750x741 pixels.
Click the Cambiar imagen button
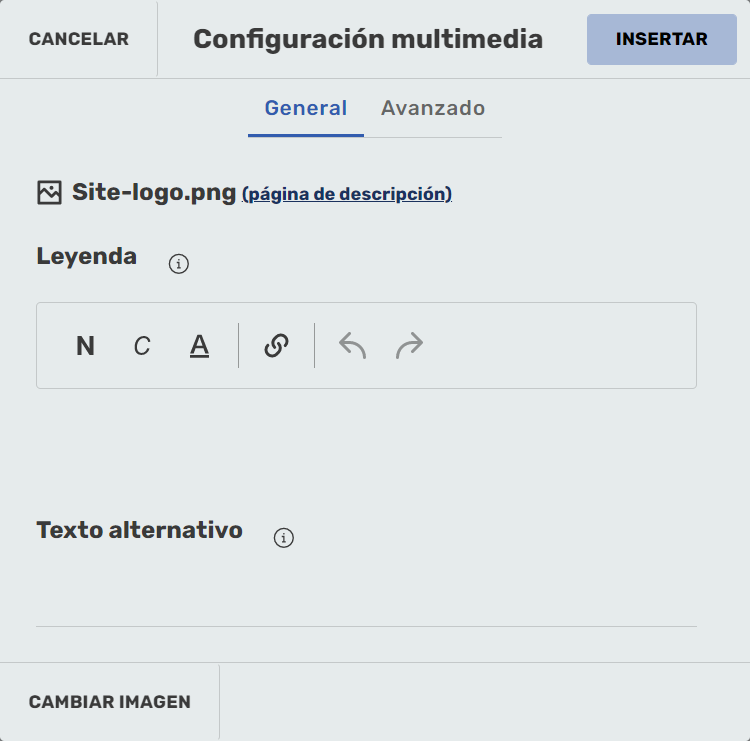tap(110, 702)
